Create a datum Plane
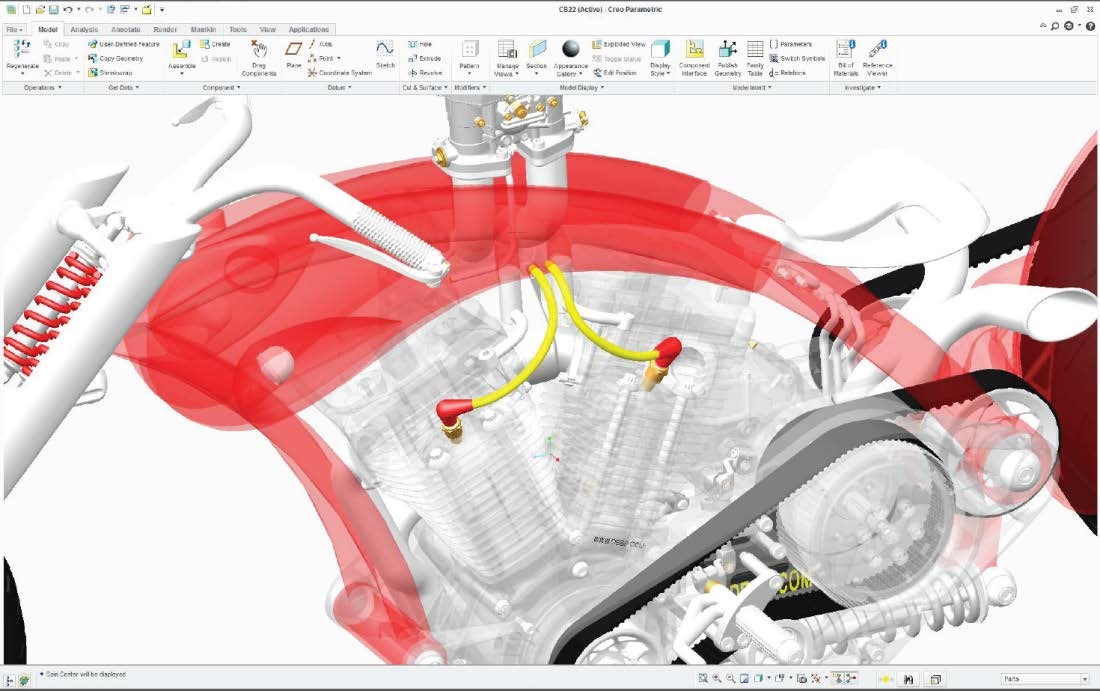Viewport: 1100px width, 691px height. coord(293,52)
